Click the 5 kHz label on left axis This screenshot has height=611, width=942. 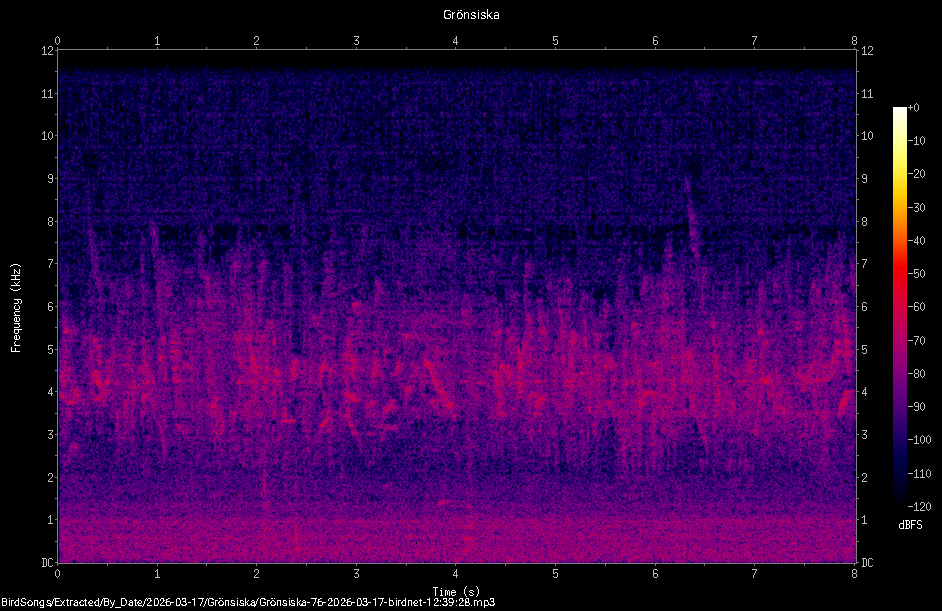[50, 349]
